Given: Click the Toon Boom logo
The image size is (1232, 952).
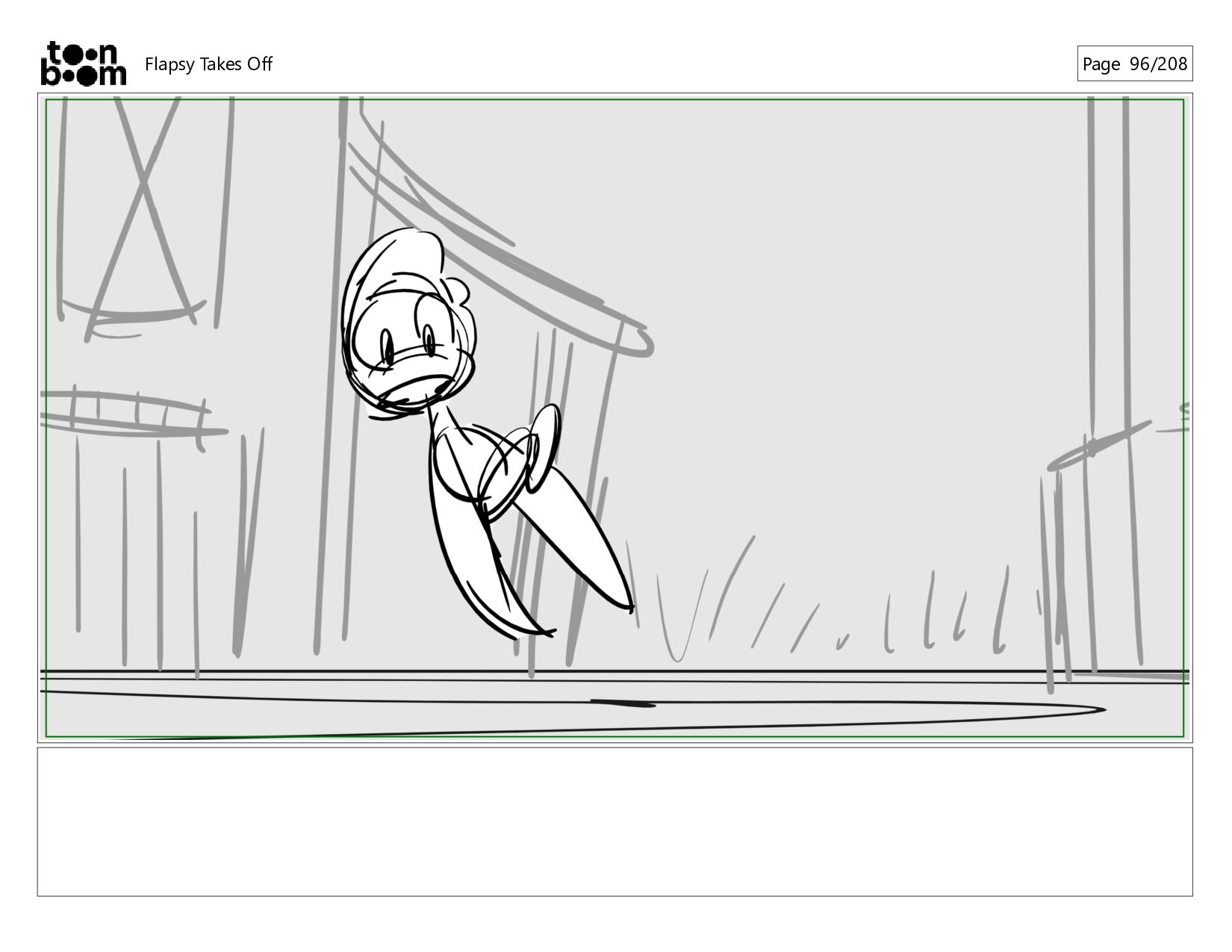Looking at the screenshot, I should 83,63.
